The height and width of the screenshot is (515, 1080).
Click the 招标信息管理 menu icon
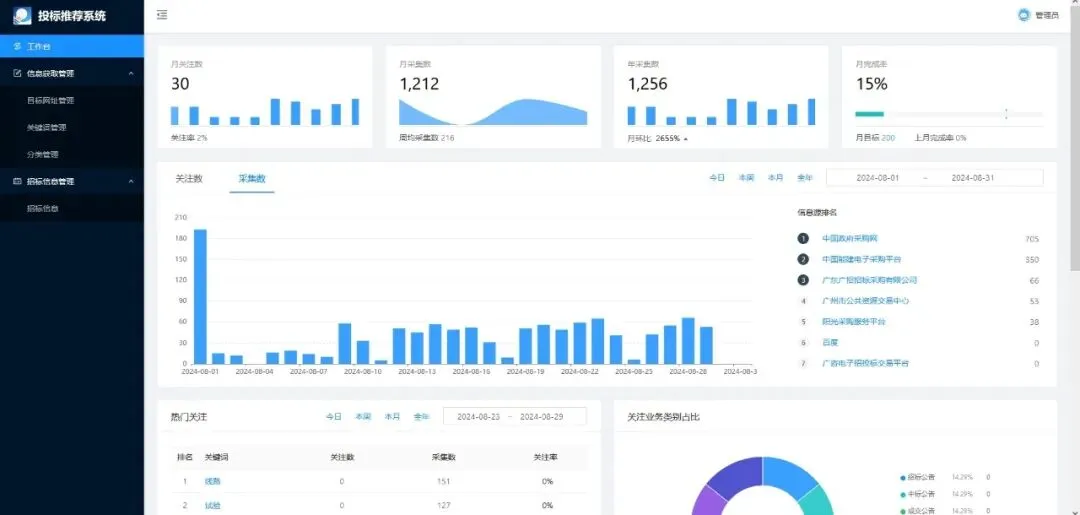pos(18,181)
